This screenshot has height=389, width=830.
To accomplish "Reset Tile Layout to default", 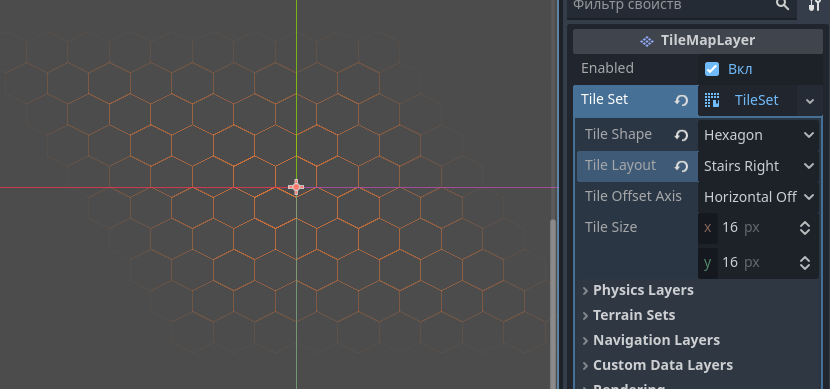I will click(x=681, y=166).
